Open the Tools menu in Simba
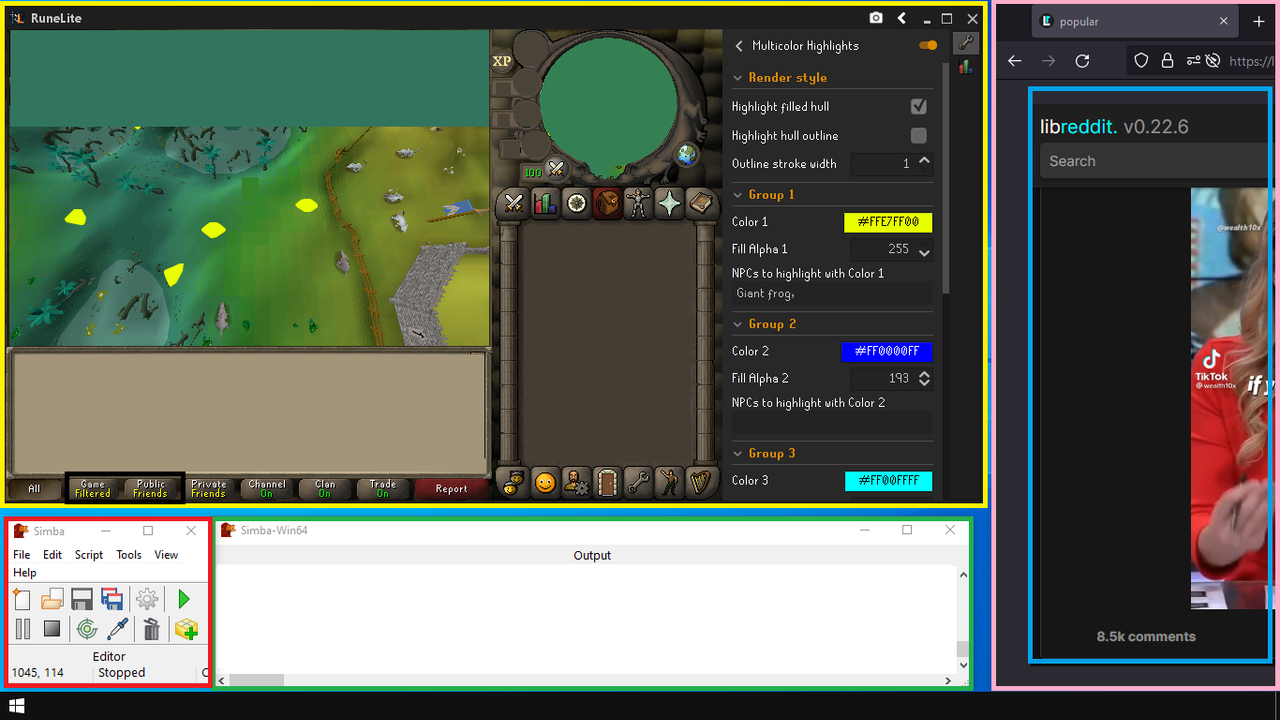The image size is (1280, 720). [x=129, y=555]
